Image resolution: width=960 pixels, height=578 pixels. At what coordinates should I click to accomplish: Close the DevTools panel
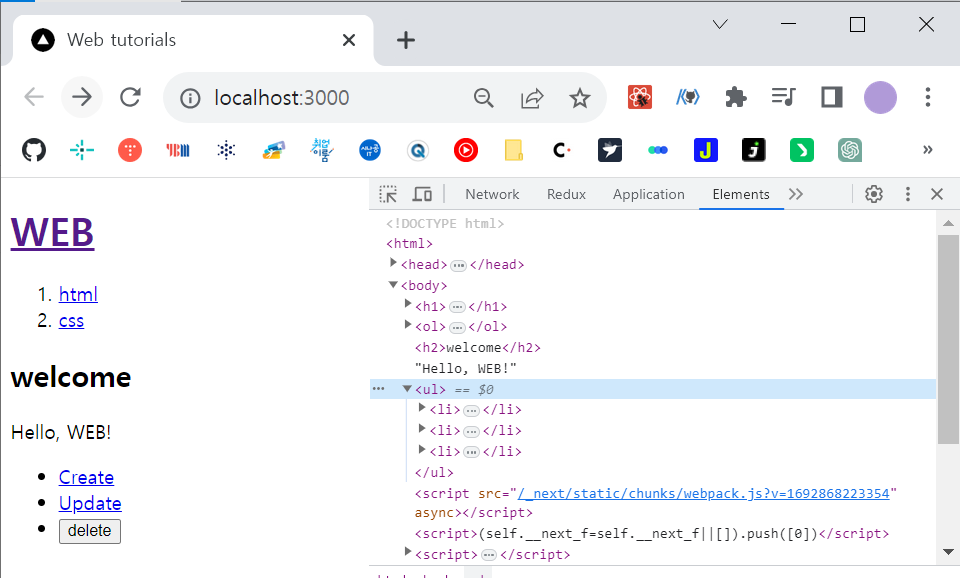[x=937, y=194]
